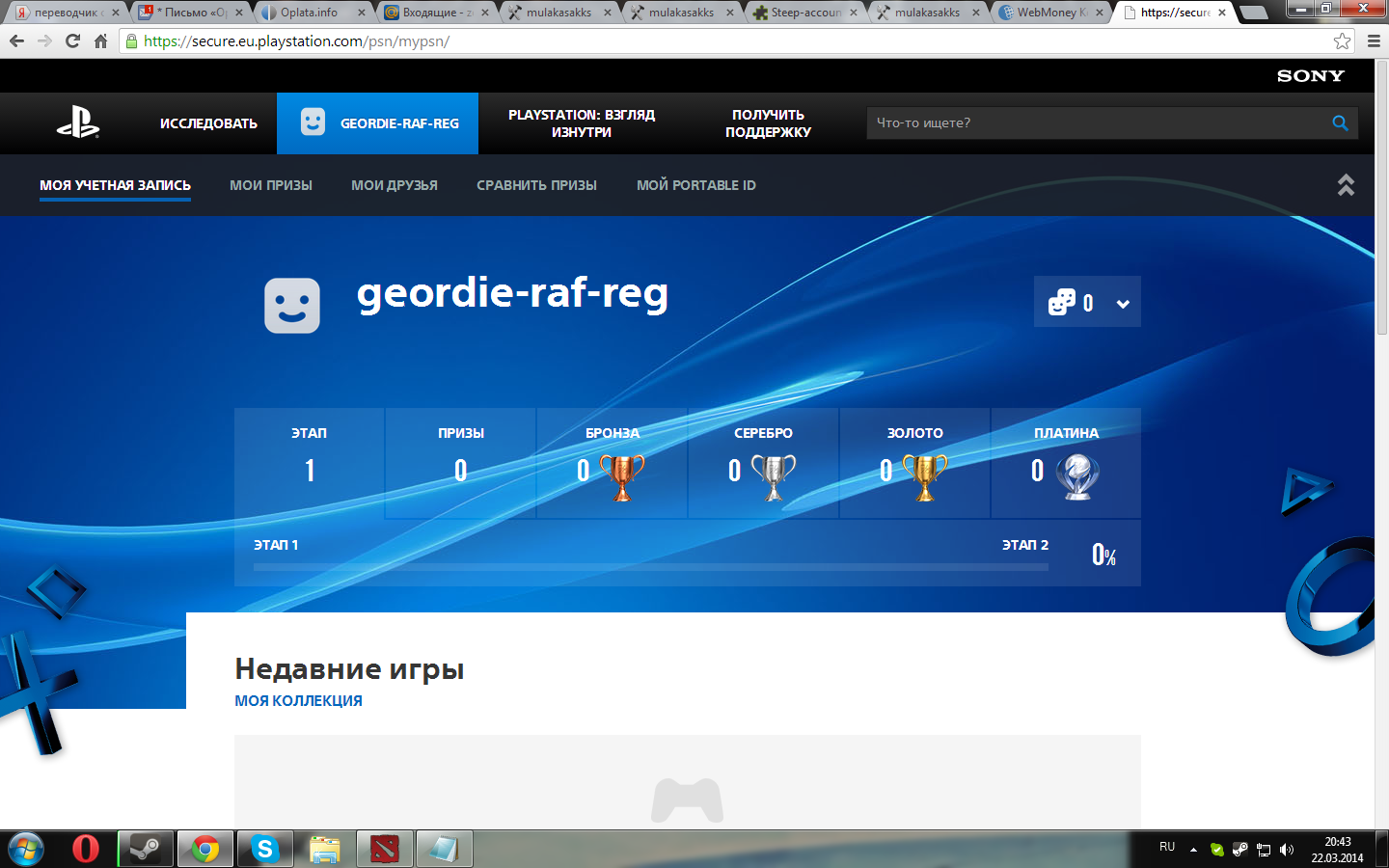Show hidden tray icons arrow
Screen dimensions: 1389x868
pos(1193,850)
